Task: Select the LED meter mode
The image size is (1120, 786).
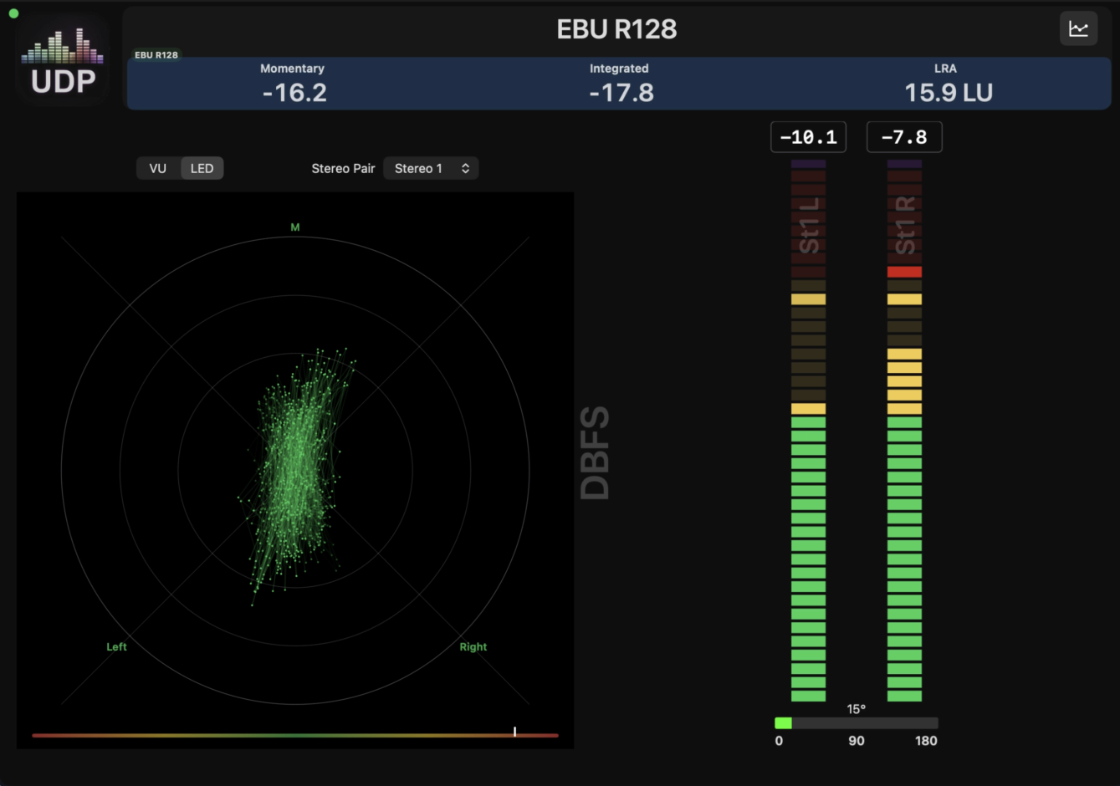Action: (x=202, y=169)
